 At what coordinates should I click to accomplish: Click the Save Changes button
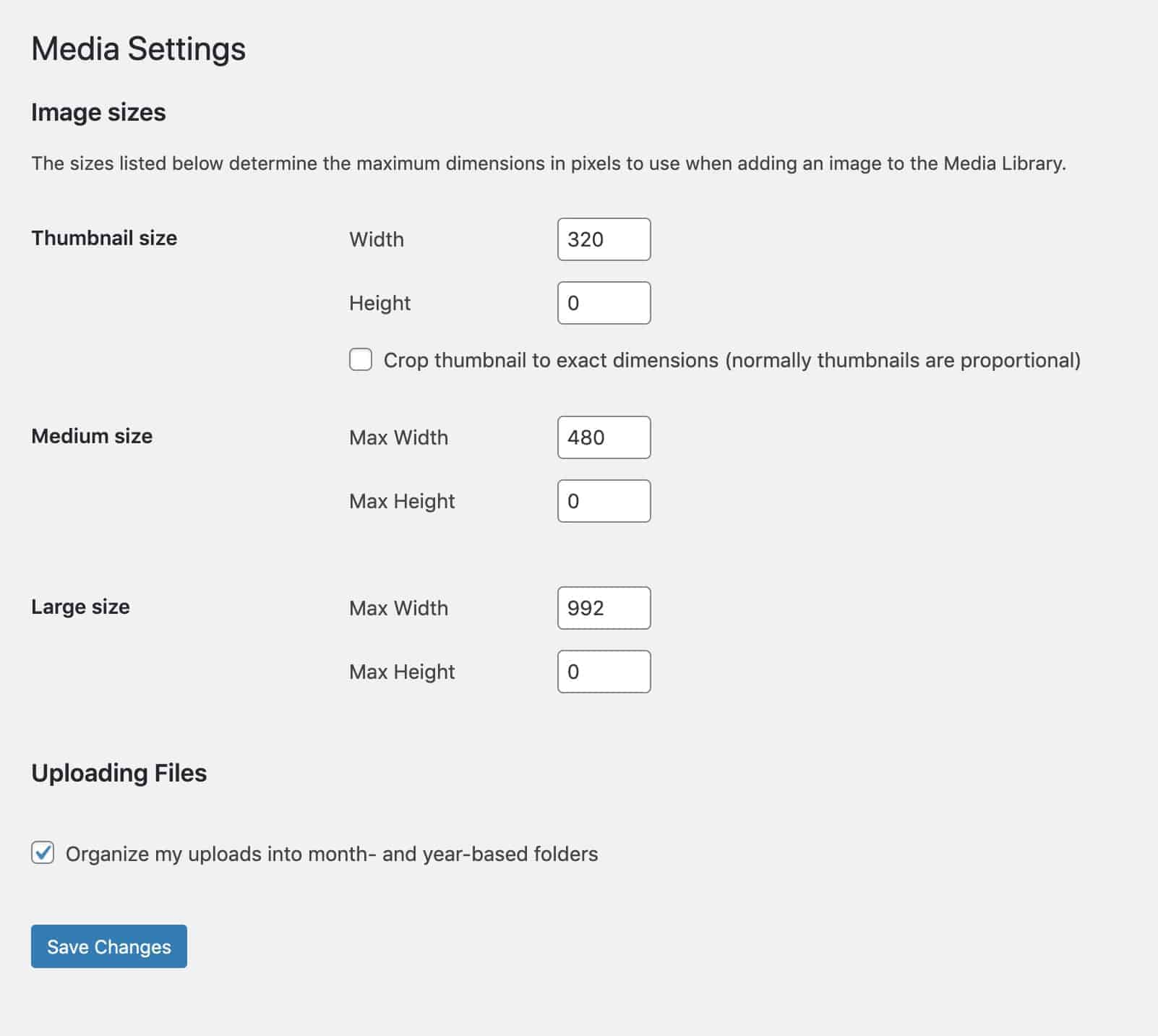click(108, 946)
